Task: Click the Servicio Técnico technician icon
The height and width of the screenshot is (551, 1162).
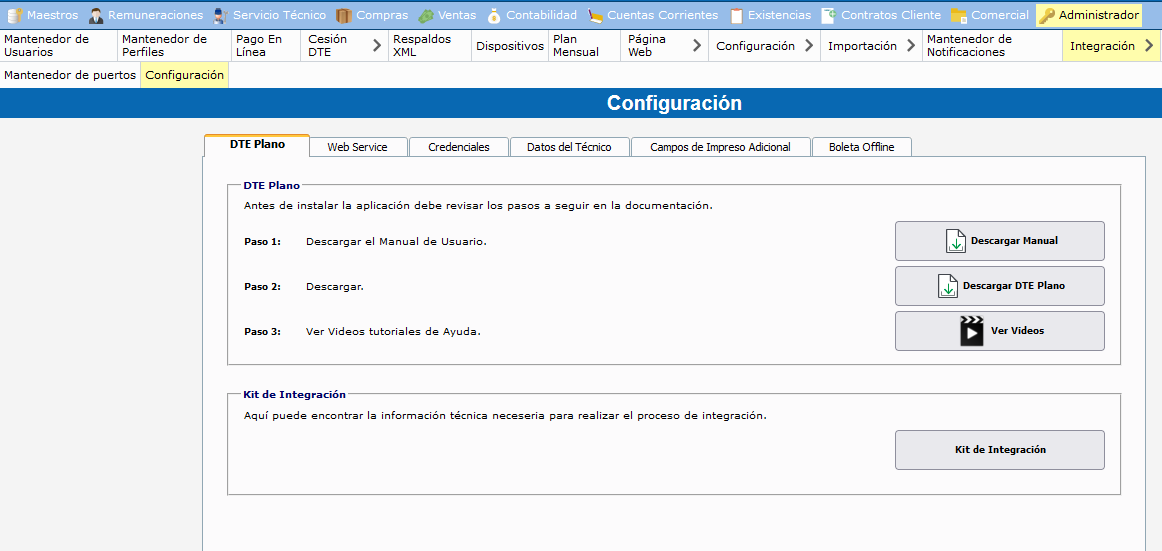Action: pyautogui.click(x=221, y=15)
